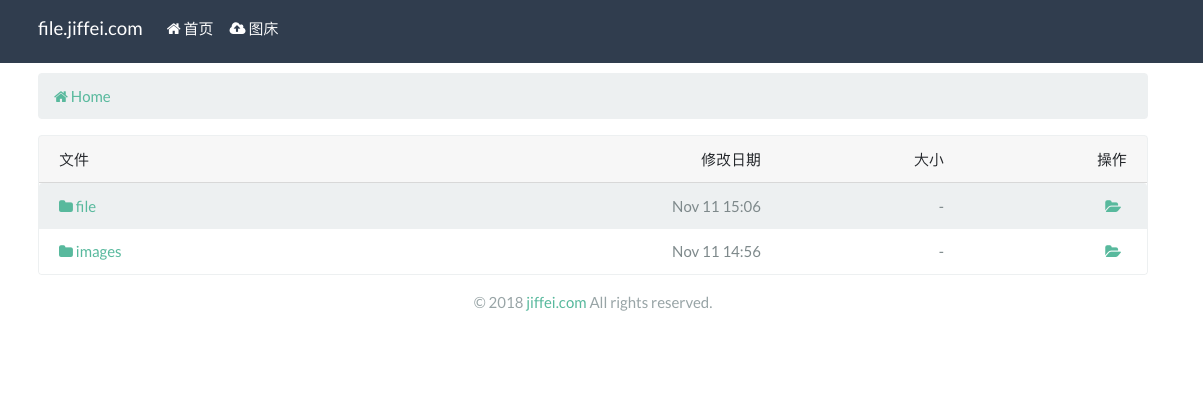Click the 文件 column header

[x=74, y=160]
